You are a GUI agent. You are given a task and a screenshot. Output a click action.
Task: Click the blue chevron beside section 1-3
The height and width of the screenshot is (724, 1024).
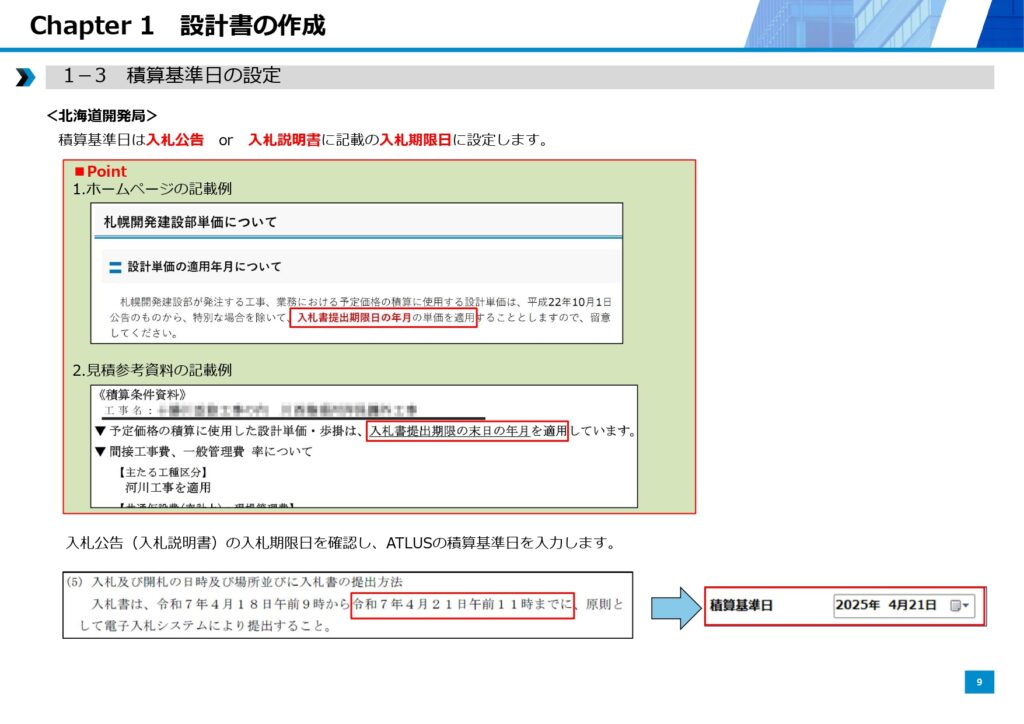25,77
